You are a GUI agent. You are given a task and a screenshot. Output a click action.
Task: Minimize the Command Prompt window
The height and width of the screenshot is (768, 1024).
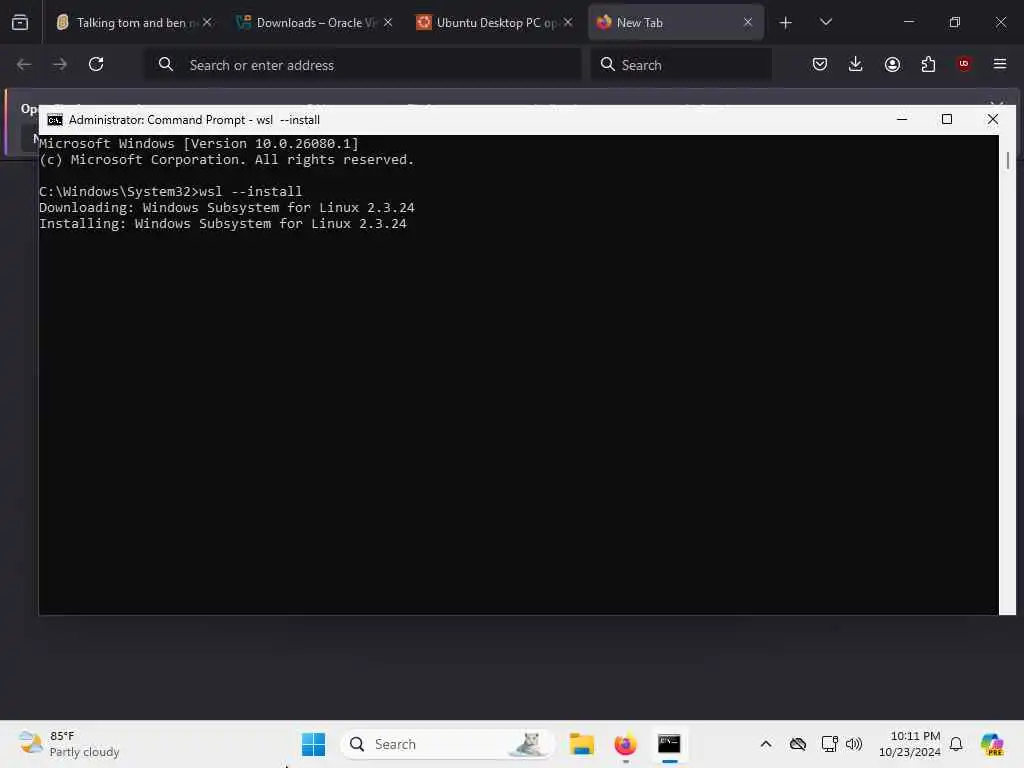[x=902, y=120]
